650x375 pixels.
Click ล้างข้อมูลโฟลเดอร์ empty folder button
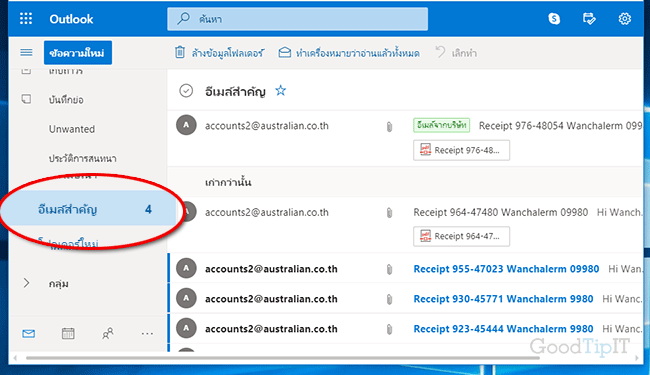click(x=219, y=53)
